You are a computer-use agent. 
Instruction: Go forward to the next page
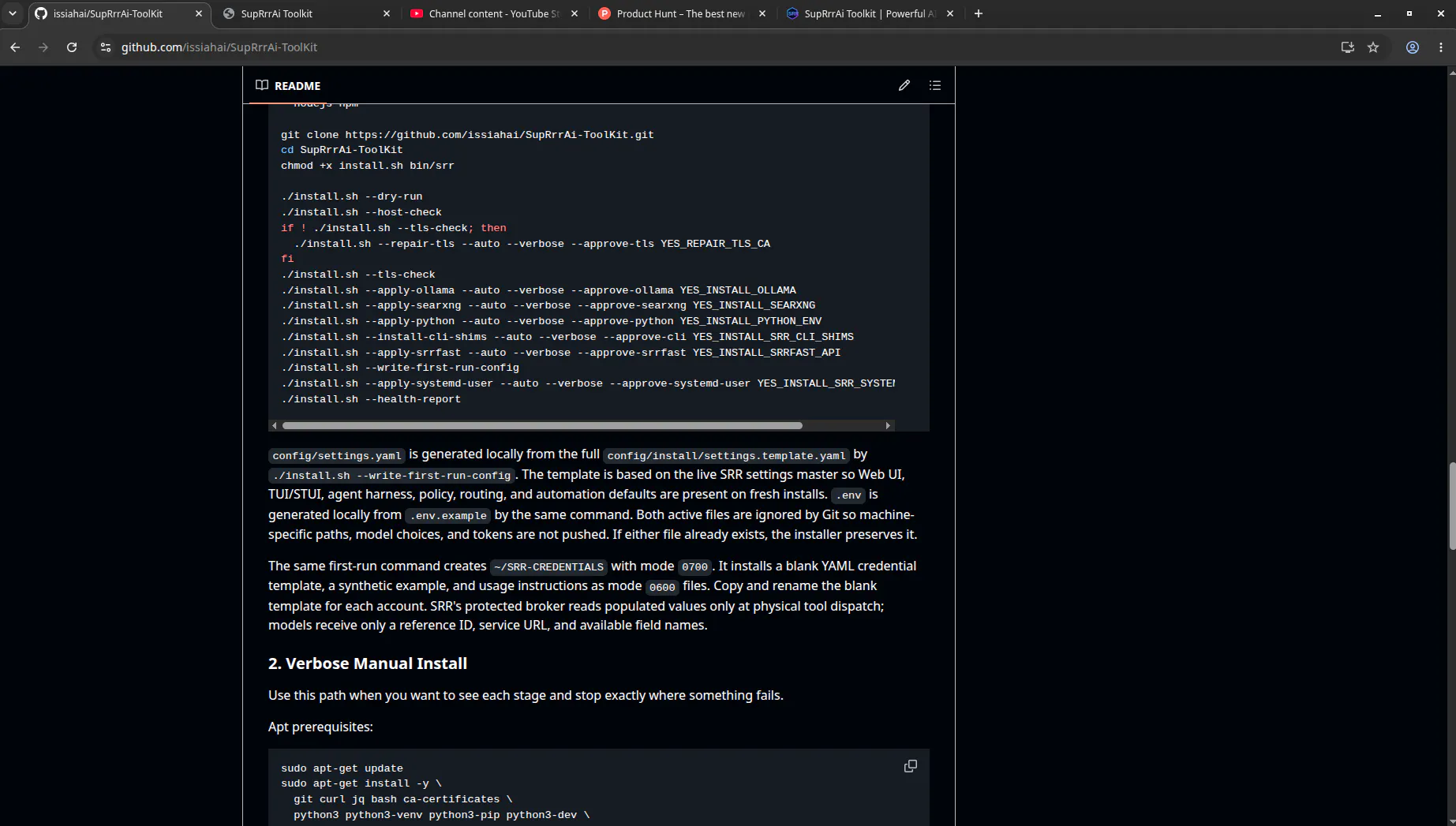[x=43, y=47]
